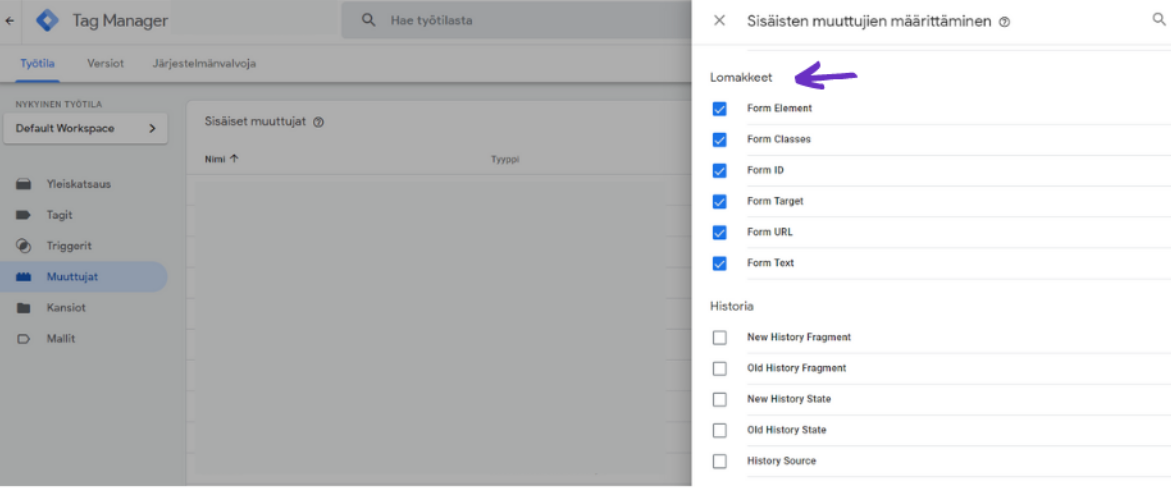This screenshot has height=488, width=1171.
Task: Sort by the Nimi column header
Action: tap(221, 158)
